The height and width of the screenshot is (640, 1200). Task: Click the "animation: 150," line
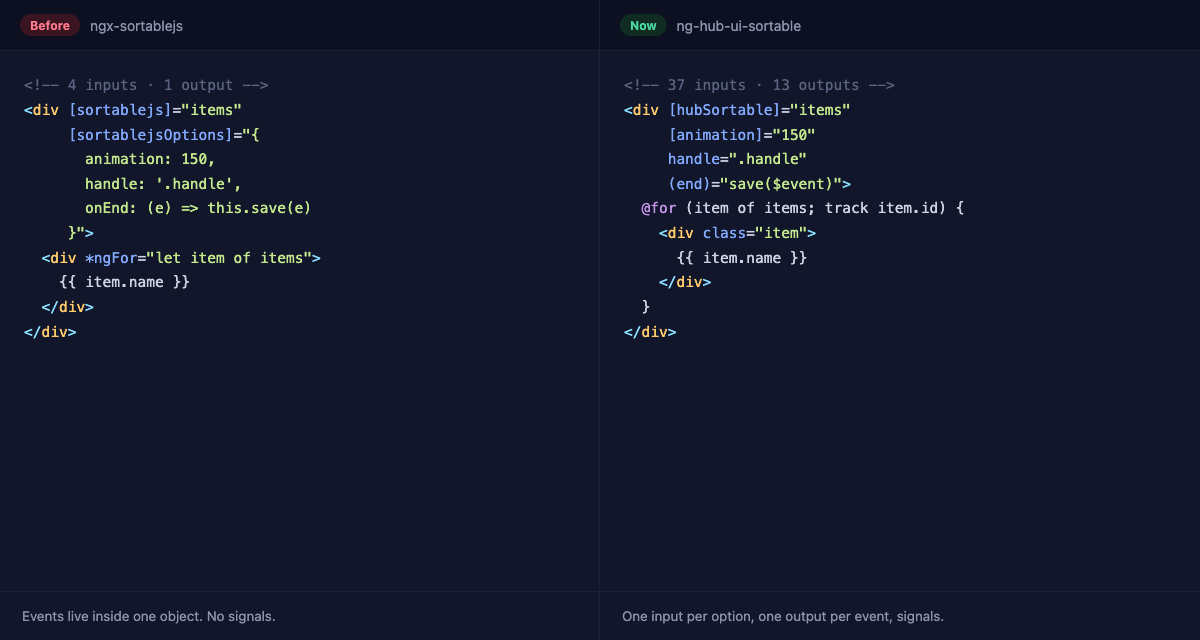(x=150, y=159)
